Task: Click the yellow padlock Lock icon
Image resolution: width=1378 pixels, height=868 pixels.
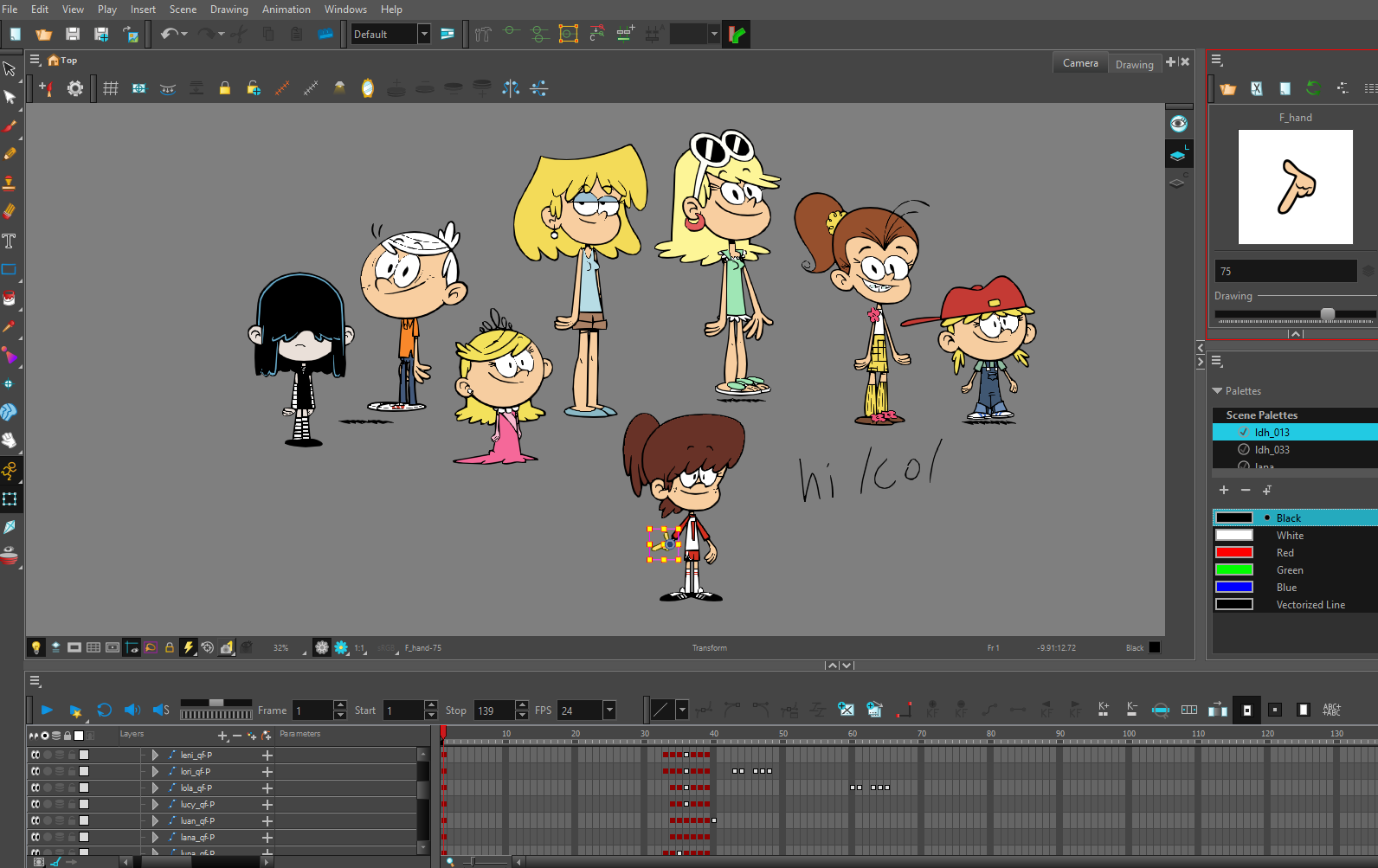Action: click(224, 88)
